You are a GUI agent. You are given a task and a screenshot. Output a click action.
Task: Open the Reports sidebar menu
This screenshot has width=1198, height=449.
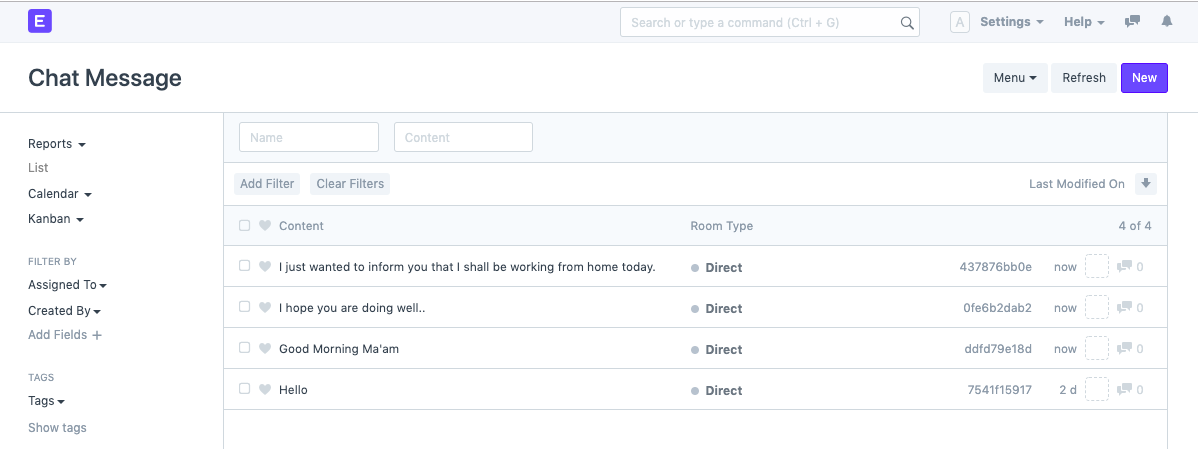[x=56, y=144]
